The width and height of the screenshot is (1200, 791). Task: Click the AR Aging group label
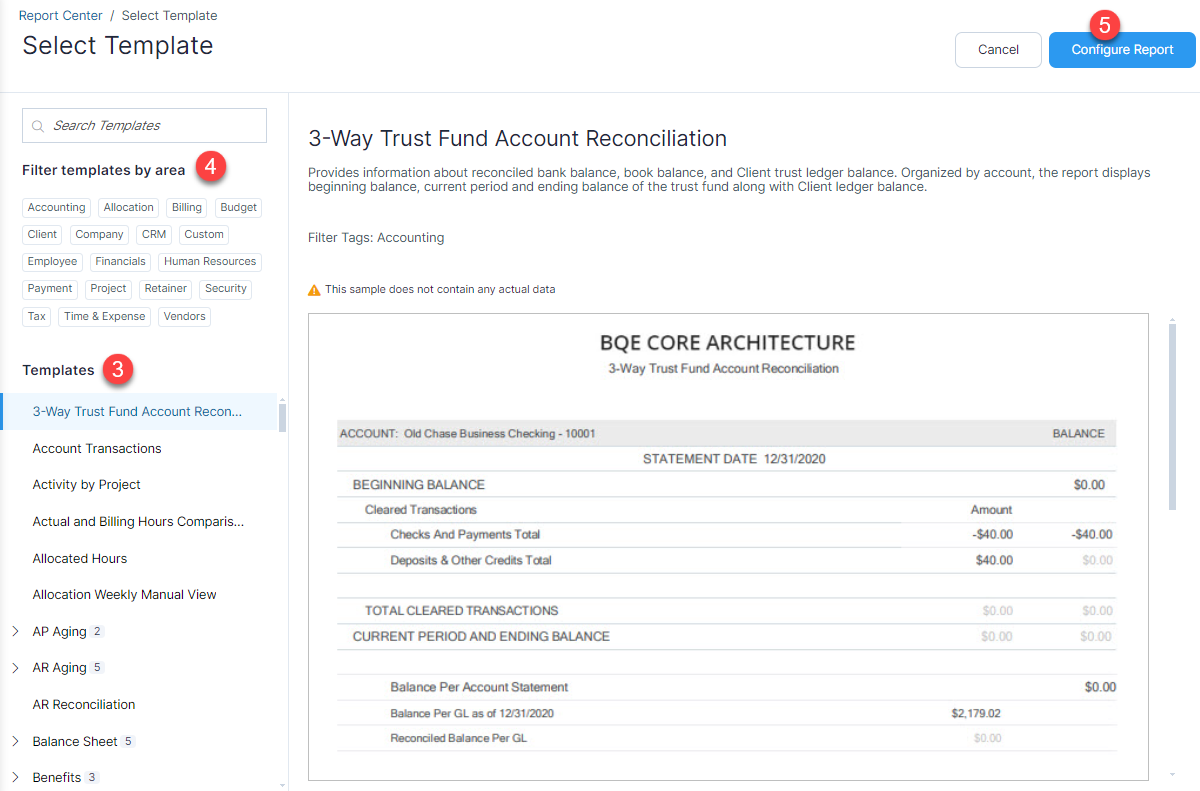pyautogui.click(x=60, y=667)
